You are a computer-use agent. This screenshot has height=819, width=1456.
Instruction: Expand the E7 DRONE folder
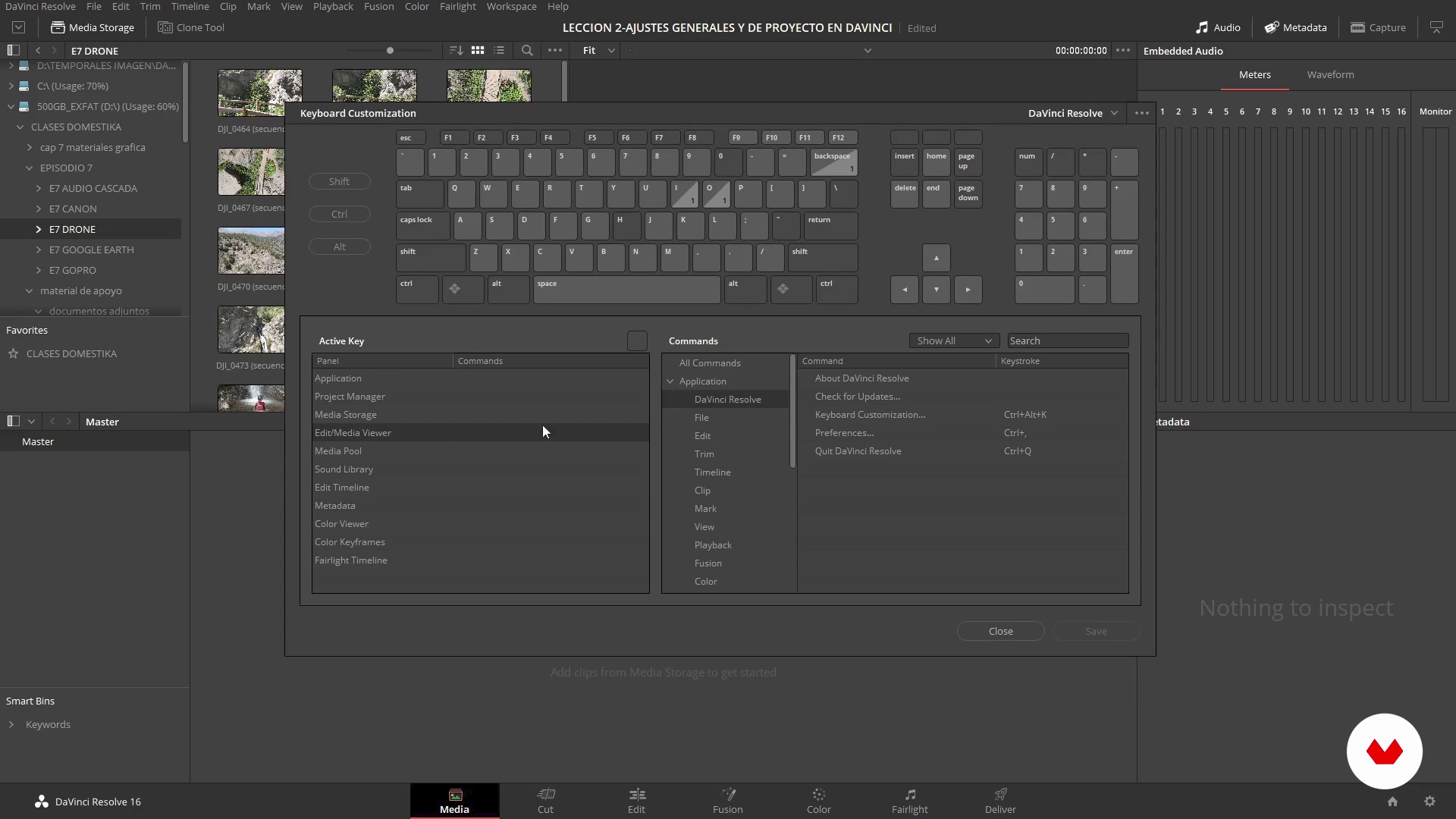[x=39, y=229]
